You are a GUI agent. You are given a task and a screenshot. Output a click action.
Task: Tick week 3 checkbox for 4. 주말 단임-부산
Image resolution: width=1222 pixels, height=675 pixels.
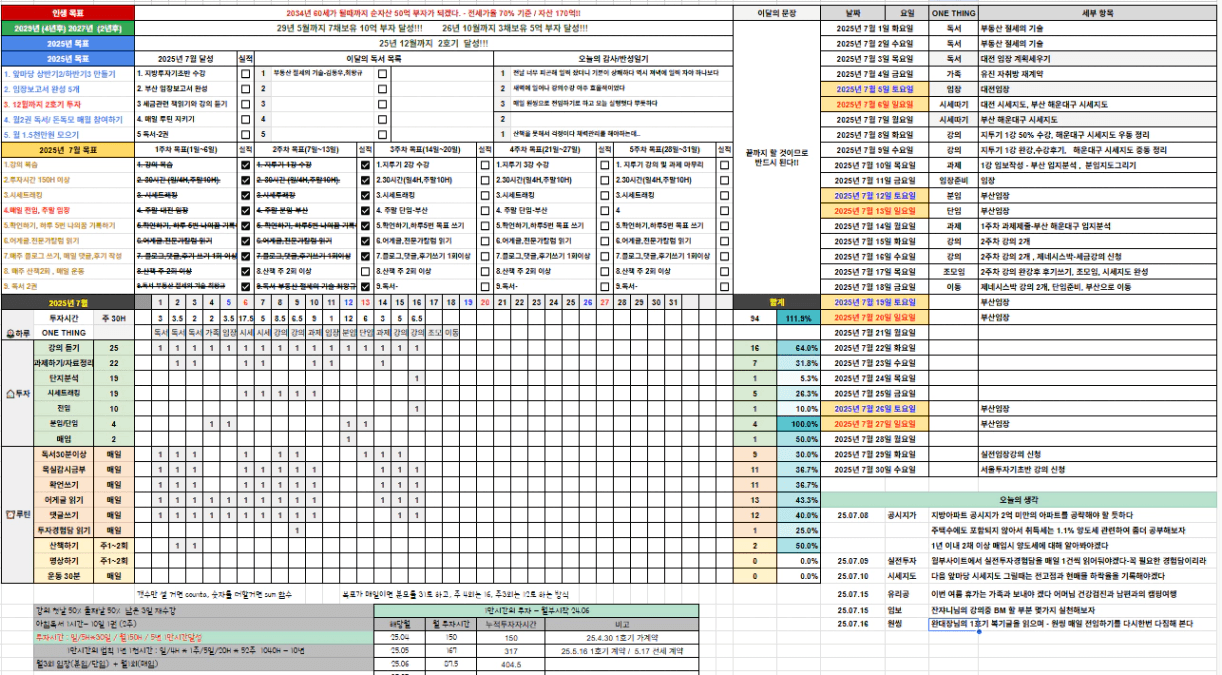coord(484,210)
